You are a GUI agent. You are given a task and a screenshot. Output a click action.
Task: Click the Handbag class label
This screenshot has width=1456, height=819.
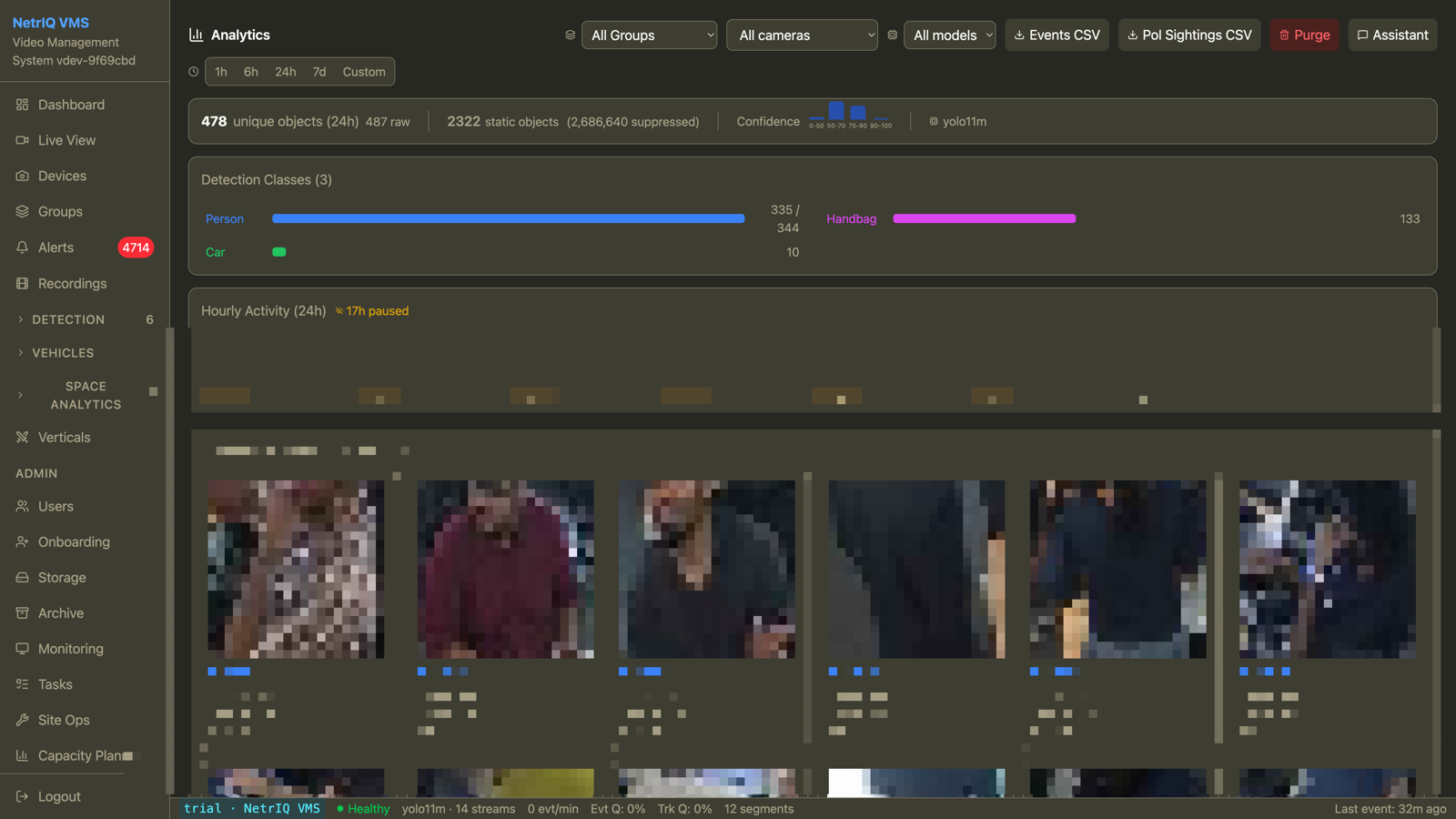[x=852, y=219]
